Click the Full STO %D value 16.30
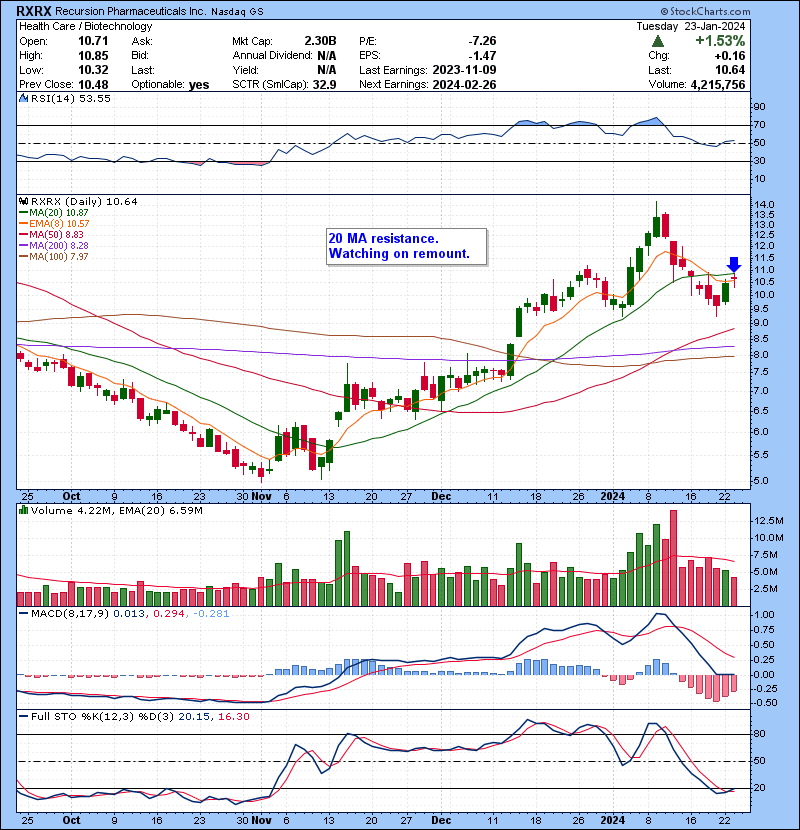 [x=233, y=716]
